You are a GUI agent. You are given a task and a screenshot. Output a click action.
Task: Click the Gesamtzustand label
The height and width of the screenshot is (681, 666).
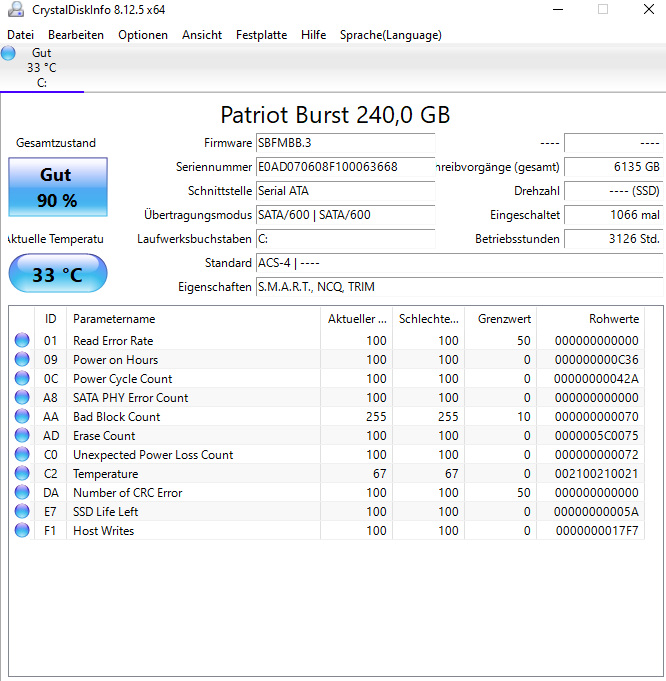tap(56, 143)
